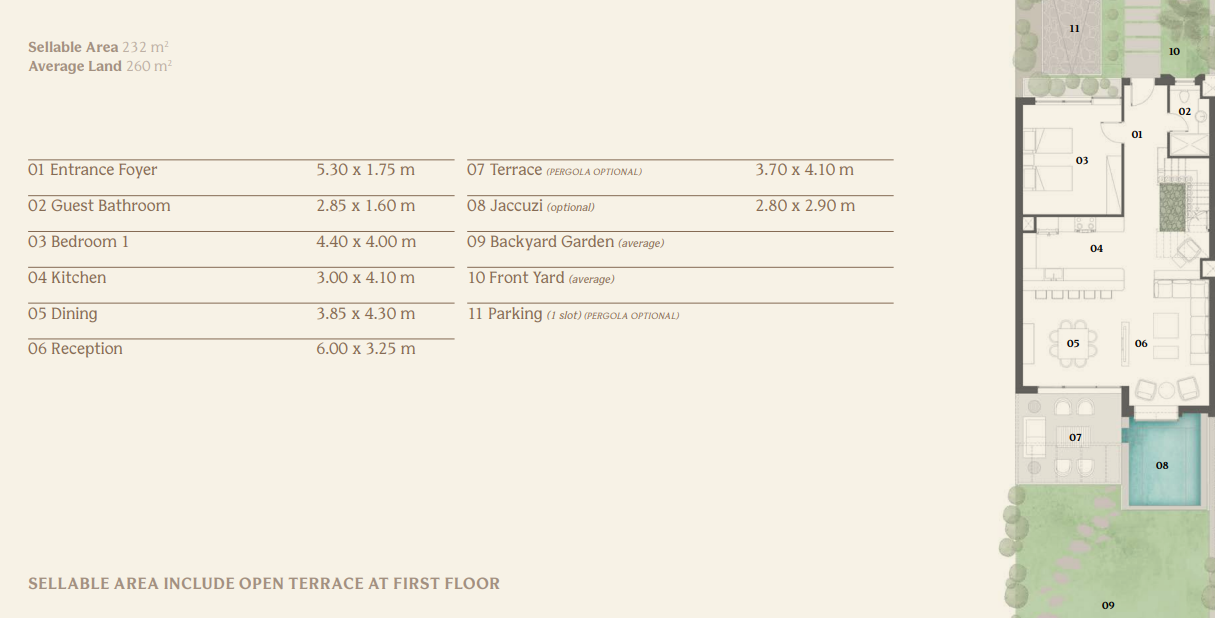Click the 6.00 x 3.25 m Reception dimension

click(365, 349)
